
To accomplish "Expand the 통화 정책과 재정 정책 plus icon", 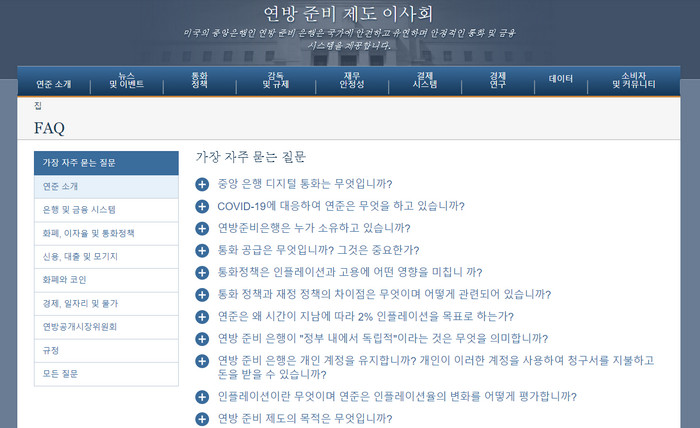I will 202,295.
